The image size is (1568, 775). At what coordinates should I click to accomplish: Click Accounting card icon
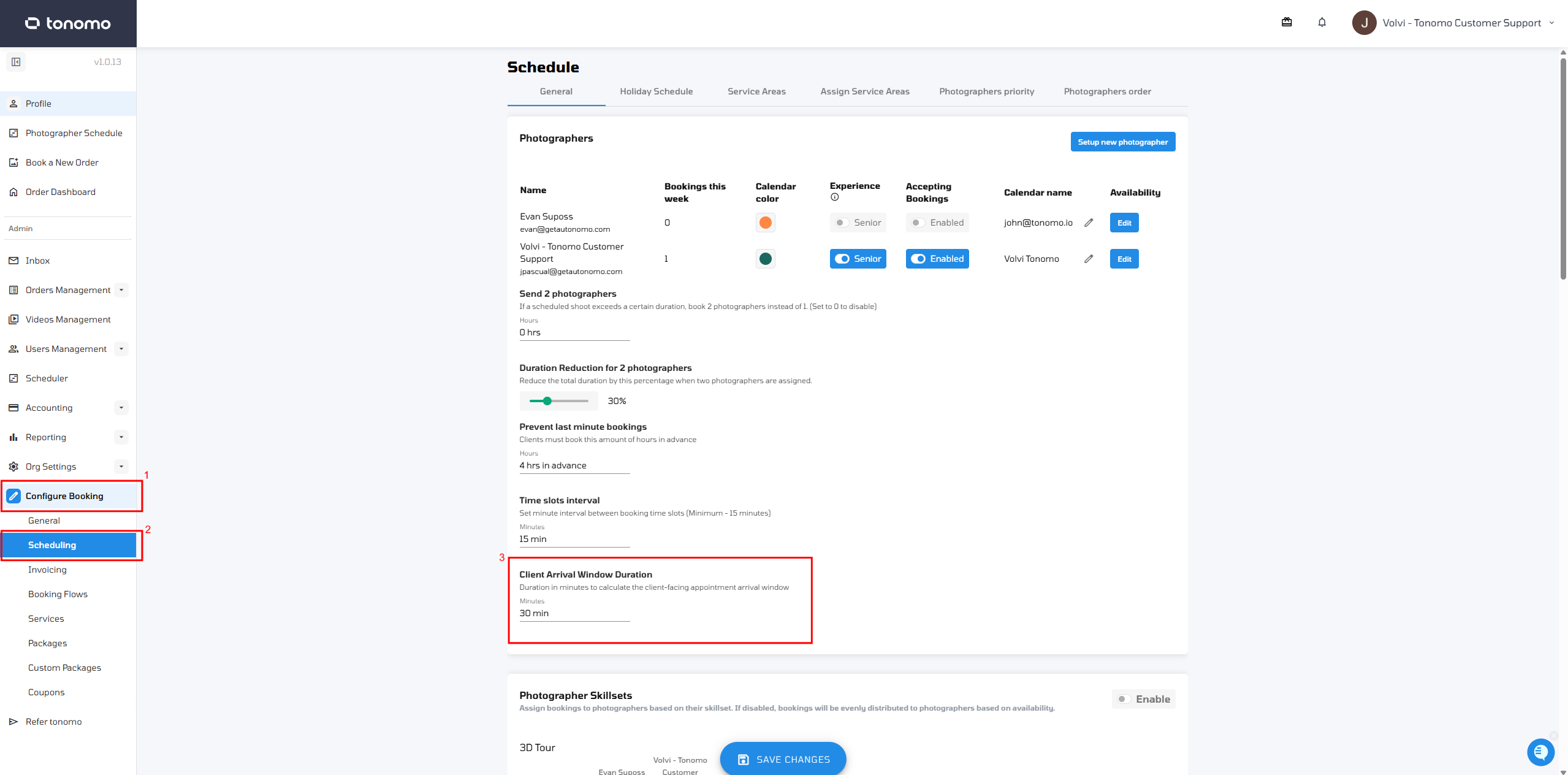point(13,408)
